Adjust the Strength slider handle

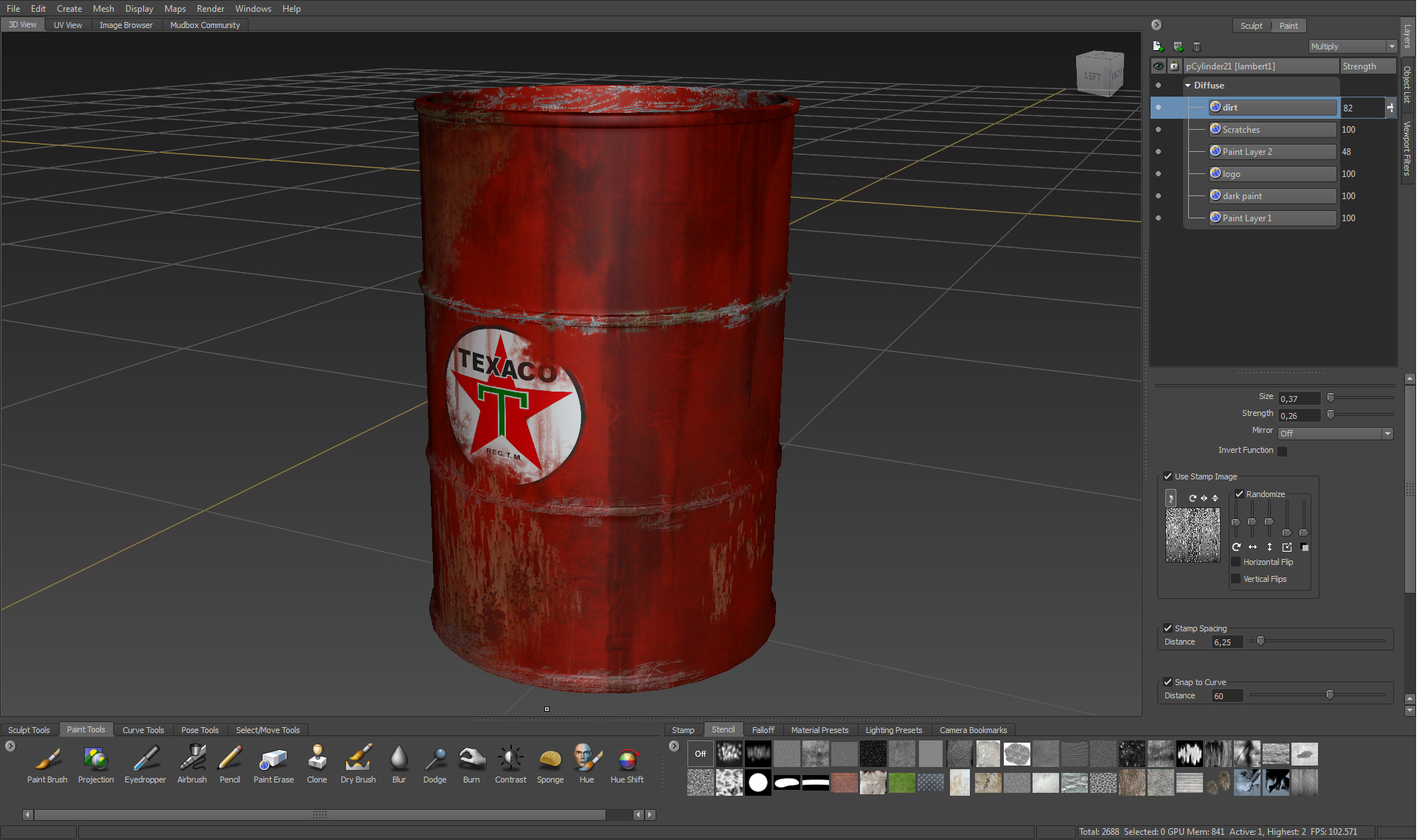[x=1331, y=414]
